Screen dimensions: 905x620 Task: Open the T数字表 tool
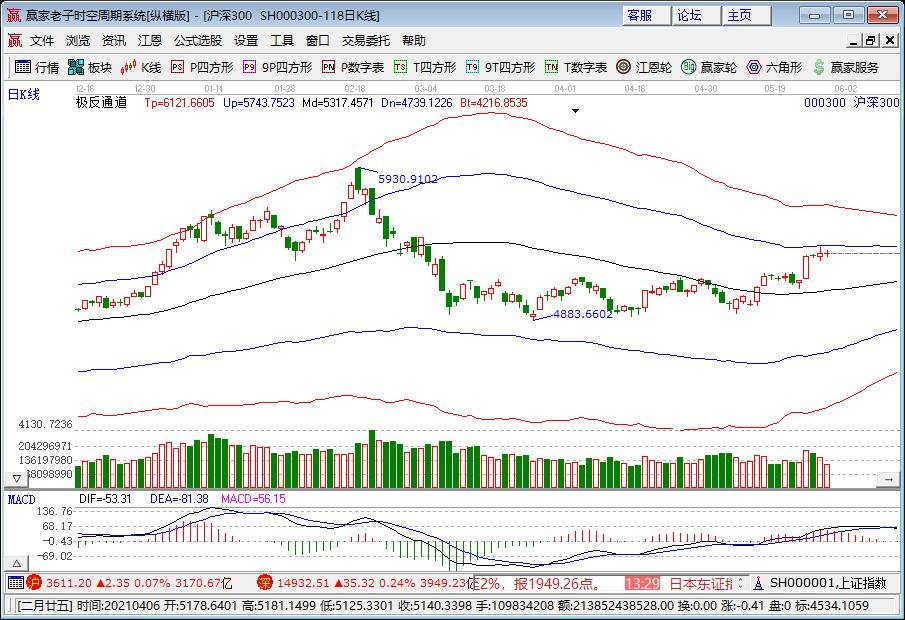[576, 68]
